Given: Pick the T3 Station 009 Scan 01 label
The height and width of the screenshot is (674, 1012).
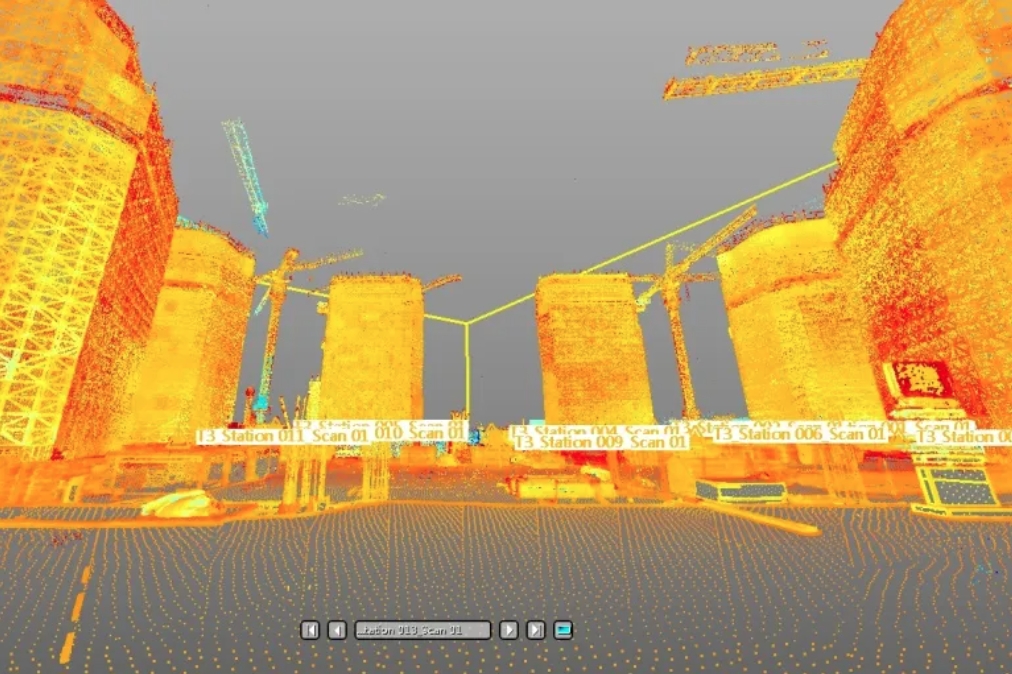Looking at the screenshot, I should coord(601,442).
